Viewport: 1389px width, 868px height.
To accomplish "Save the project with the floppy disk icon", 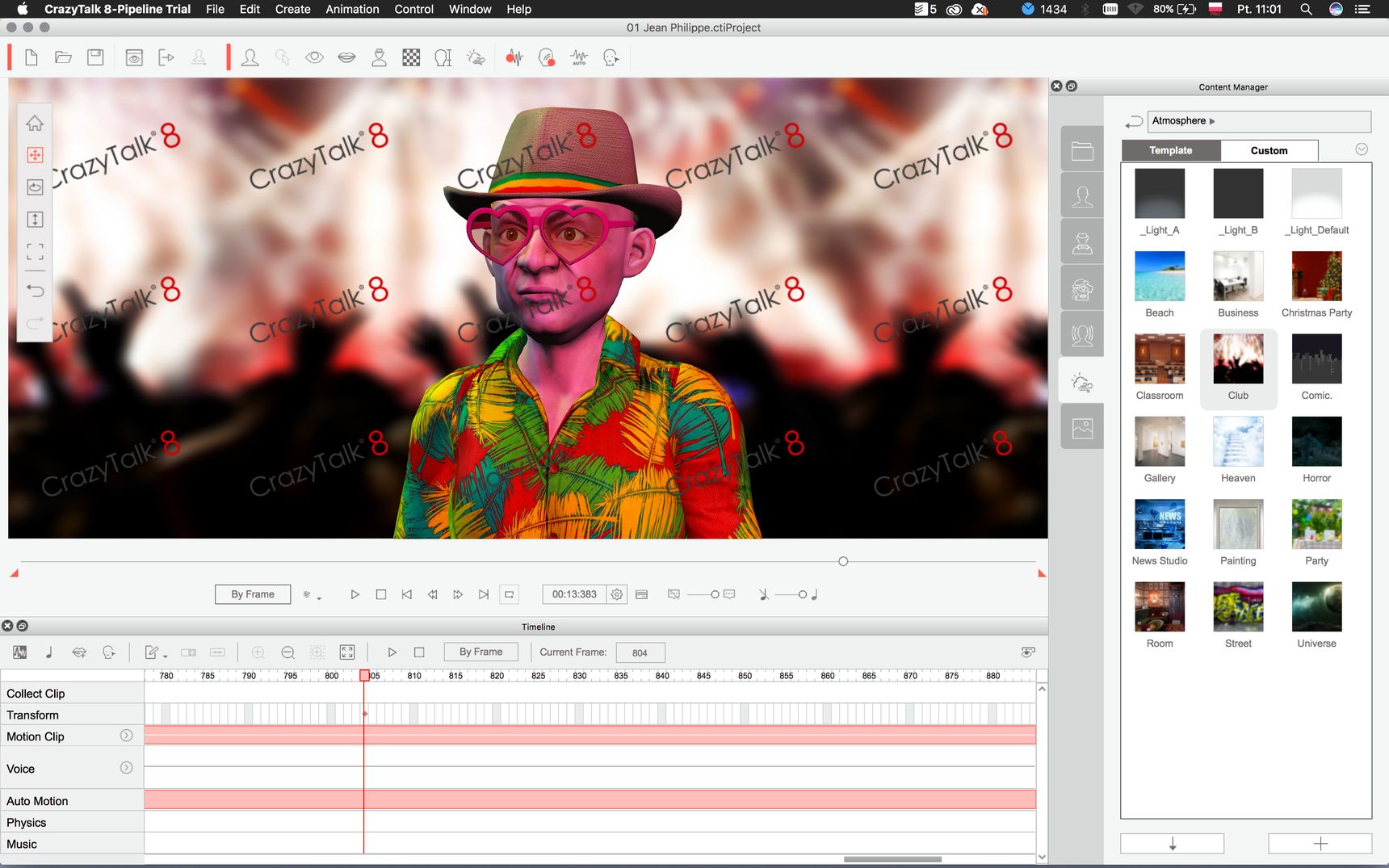I will tap(95, 57).
